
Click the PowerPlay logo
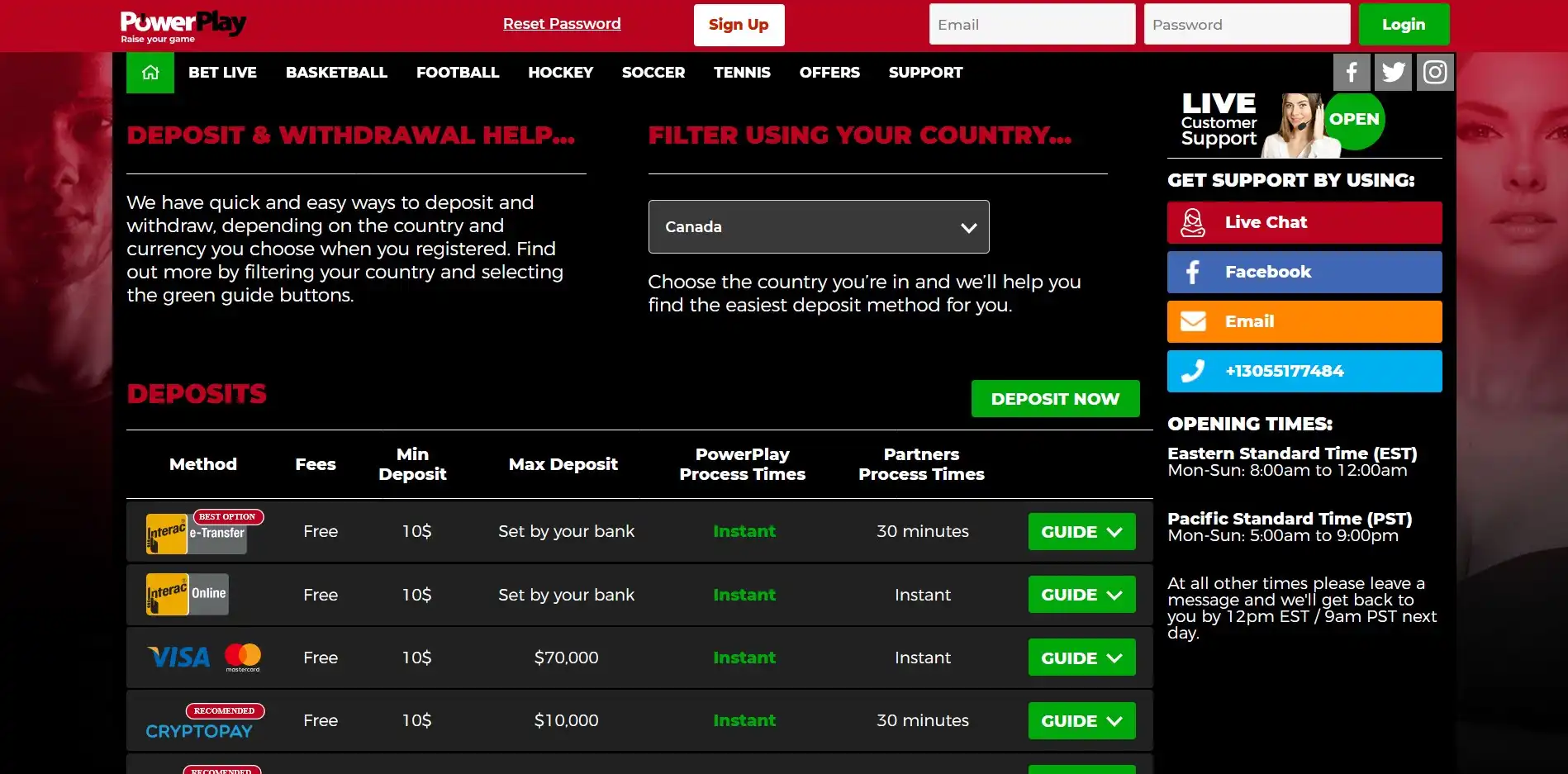coord(183,26)
